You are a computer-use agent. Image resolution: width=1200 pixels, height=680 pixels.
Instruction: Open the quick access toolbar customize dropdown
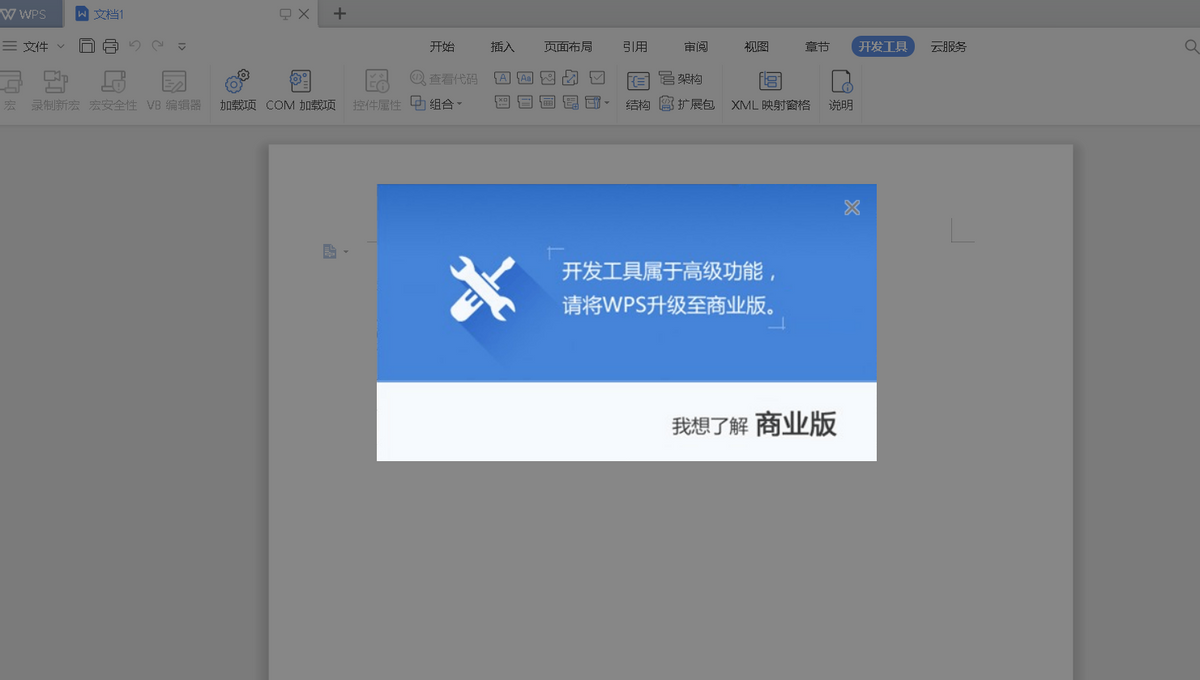[x=182, y=46]
